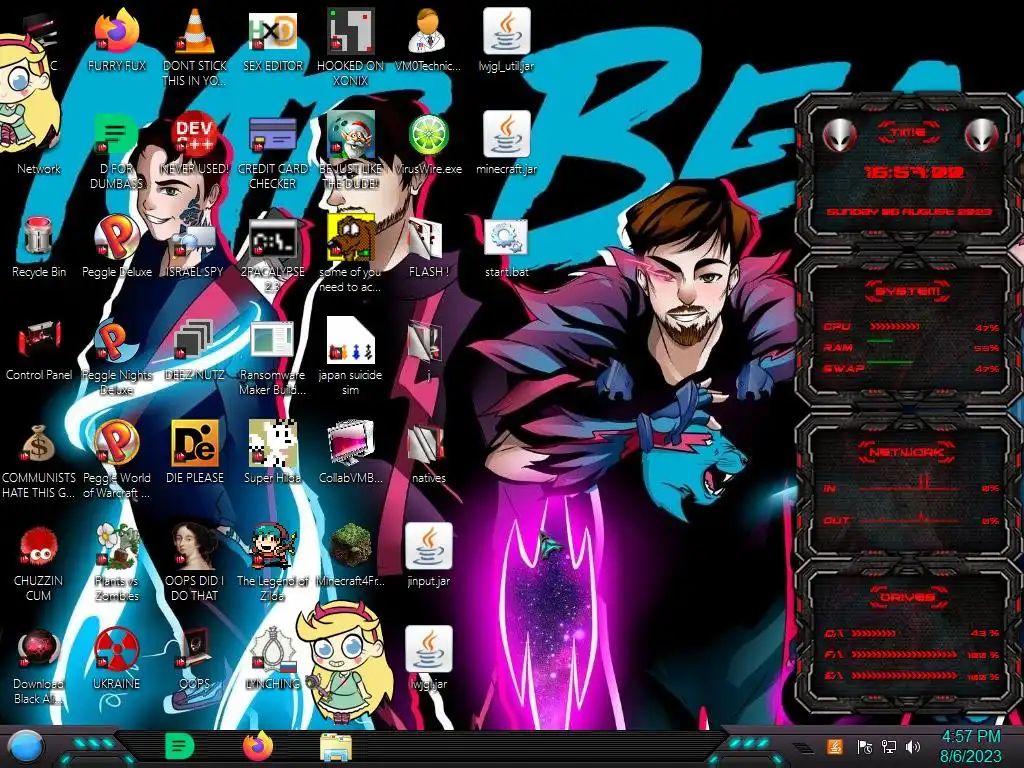The width and height of the screenshot is (1024, 768).
Task: Open the laptop icon labeled OOPS
Action: click(x=195, y=649)
